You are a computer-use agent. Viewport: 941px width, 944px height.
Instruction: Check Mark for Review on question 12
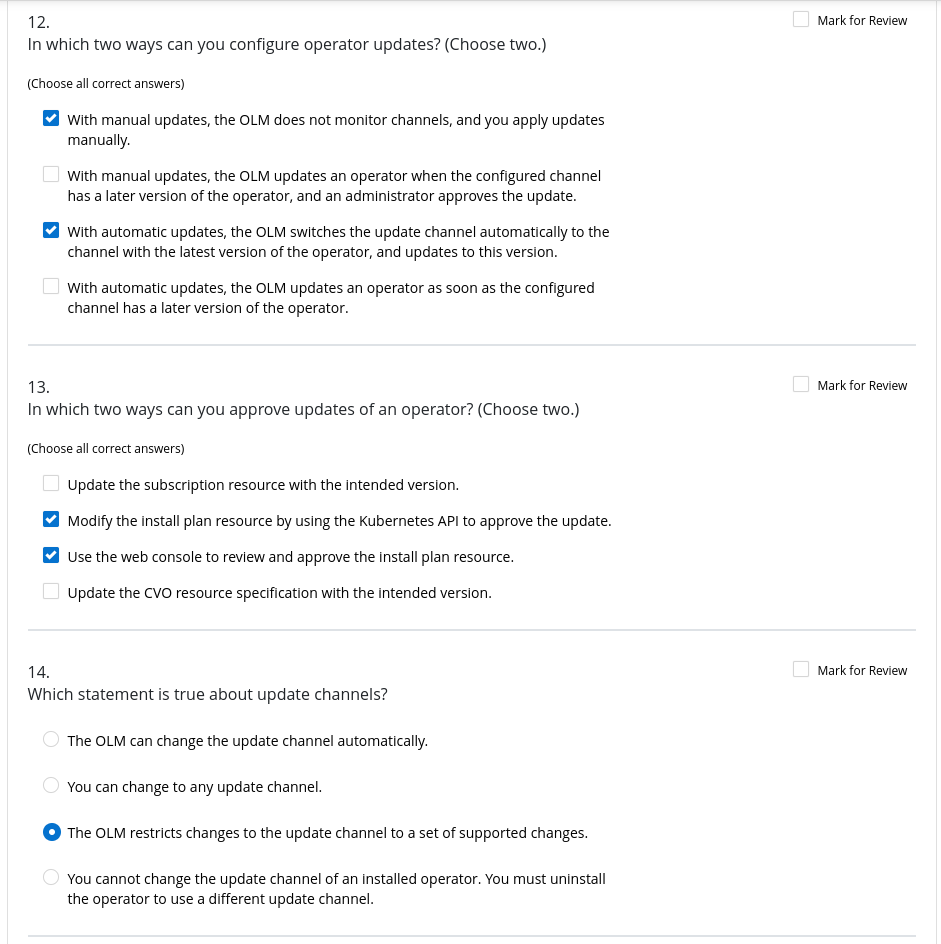pos(801,19)
